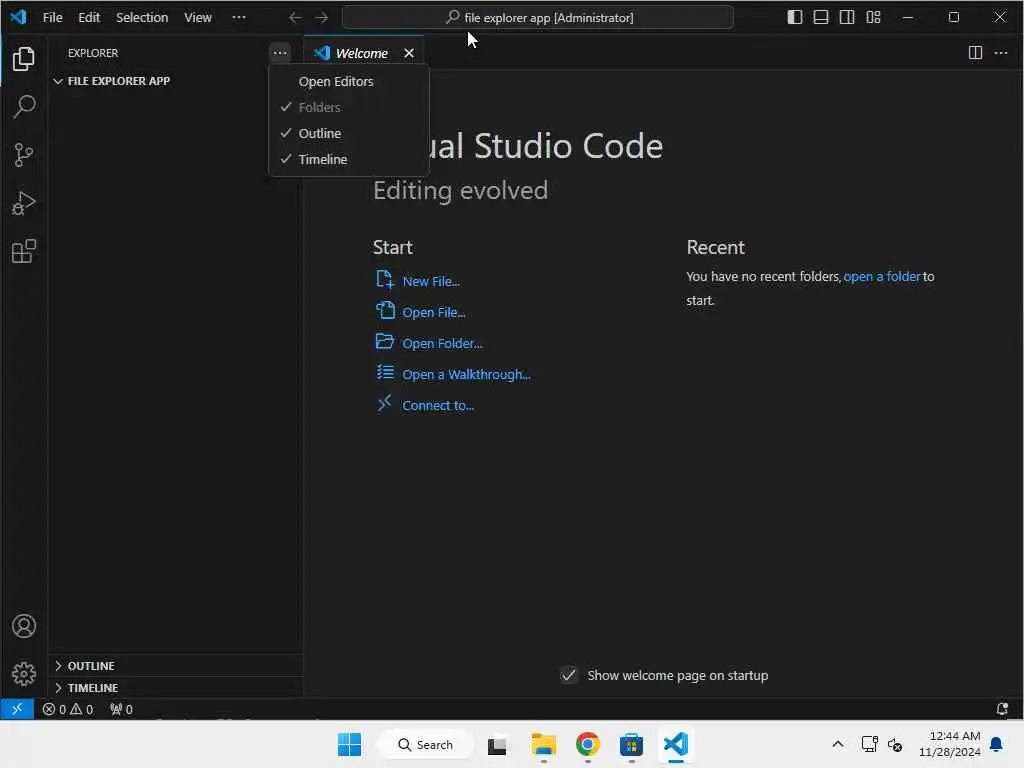Click the 'open a folder' link in Recent
This screenshot has width=1024, height=768.
tap(882, 276)
